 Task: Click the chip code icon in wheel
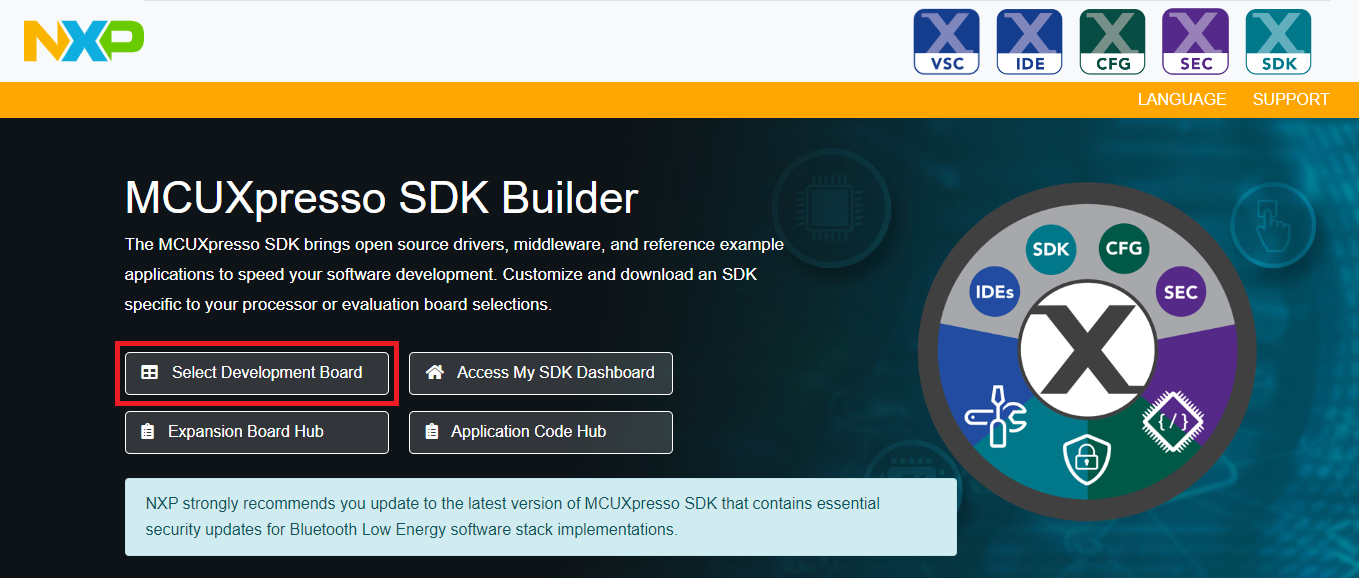(1172, 421)
